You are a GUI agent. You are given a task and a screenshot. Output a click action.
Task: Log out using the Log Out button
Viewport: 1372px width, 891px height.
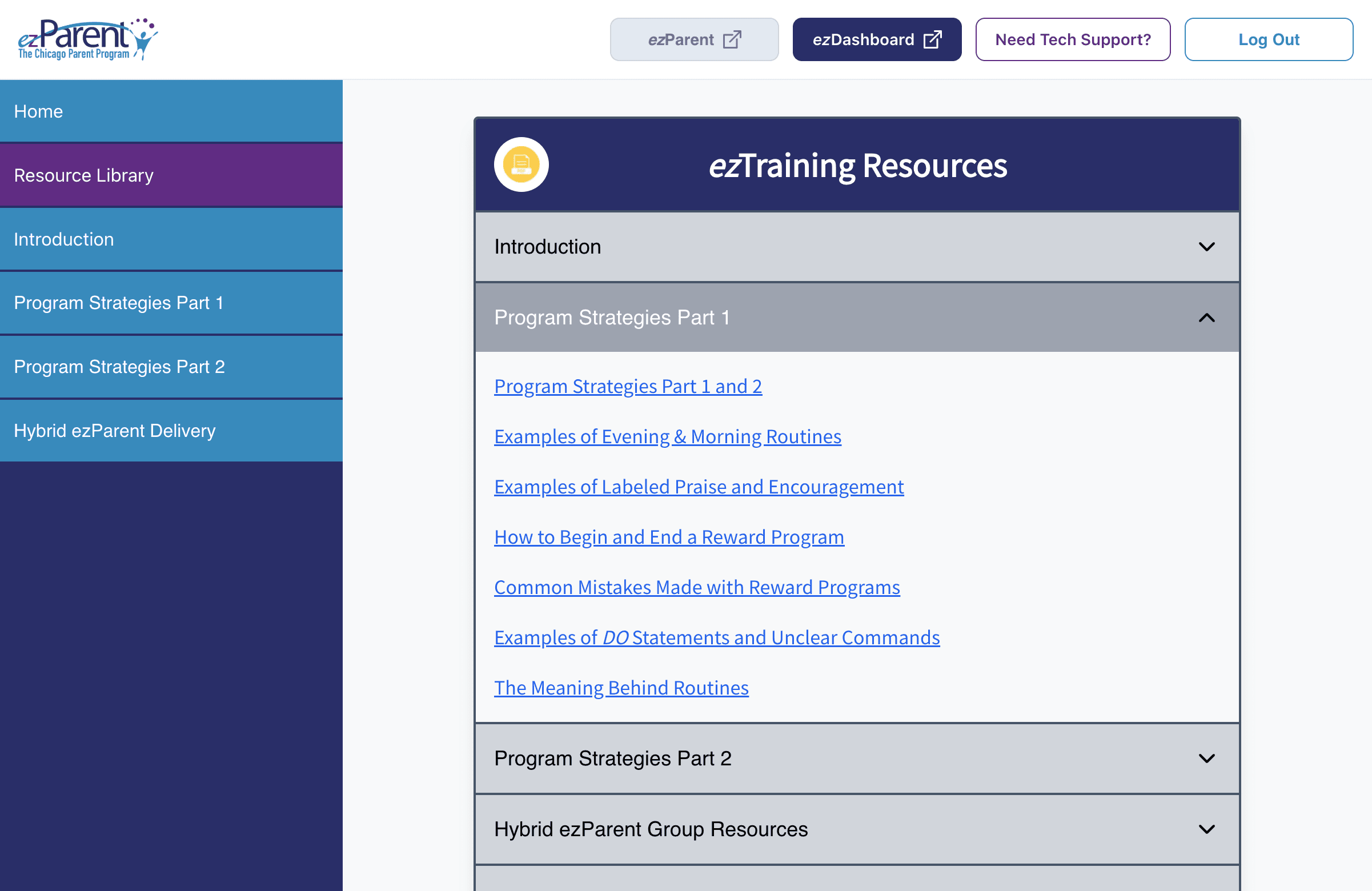point(1269,39)
